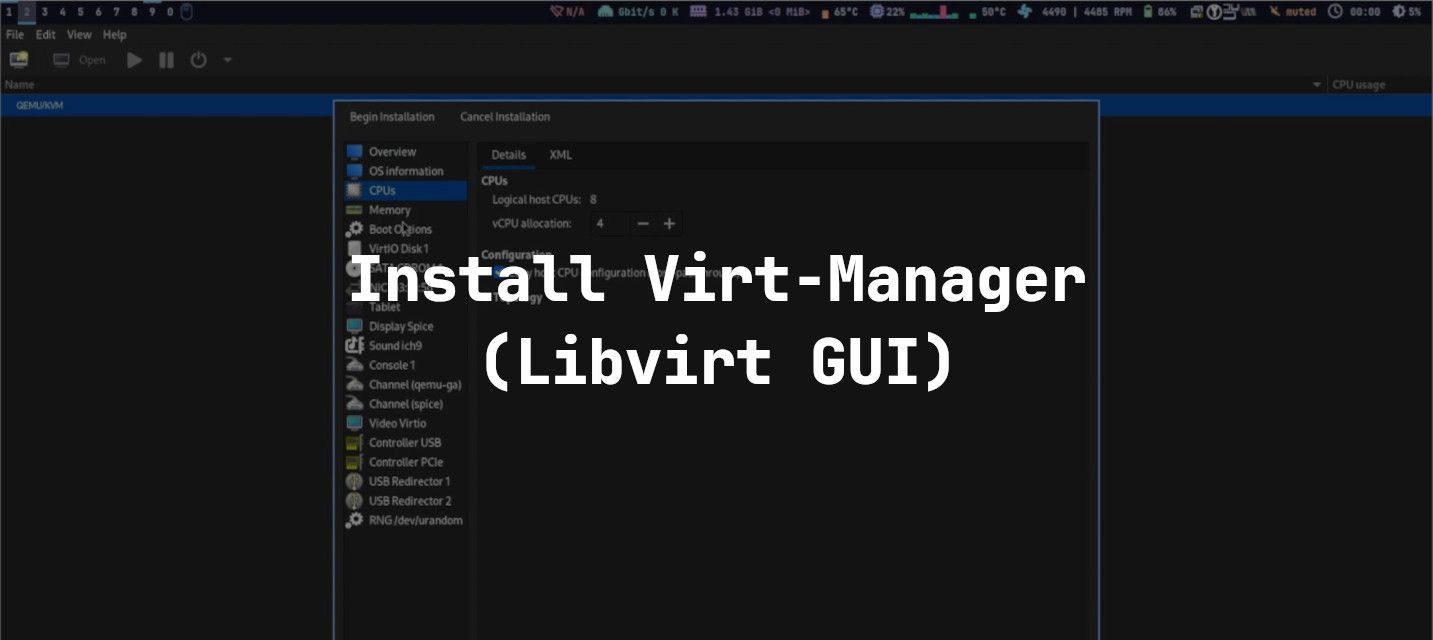
Task: Click Cancel Installation
Action: point(504,117)
